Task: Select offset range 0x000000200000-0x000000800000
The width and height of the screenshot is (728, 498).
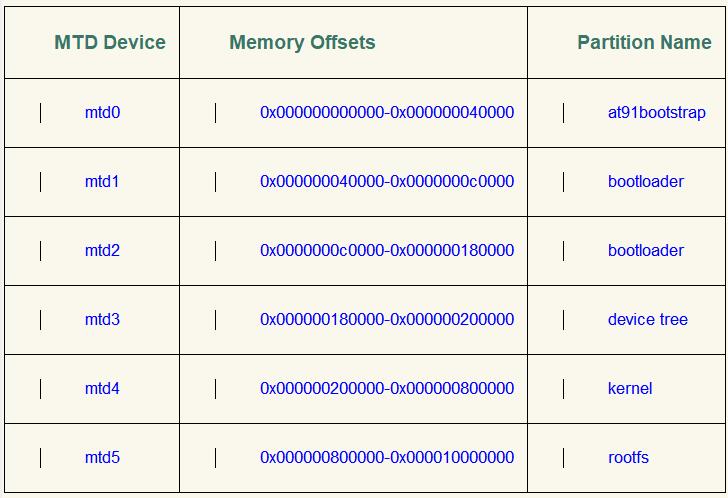Action: (387, 389)
